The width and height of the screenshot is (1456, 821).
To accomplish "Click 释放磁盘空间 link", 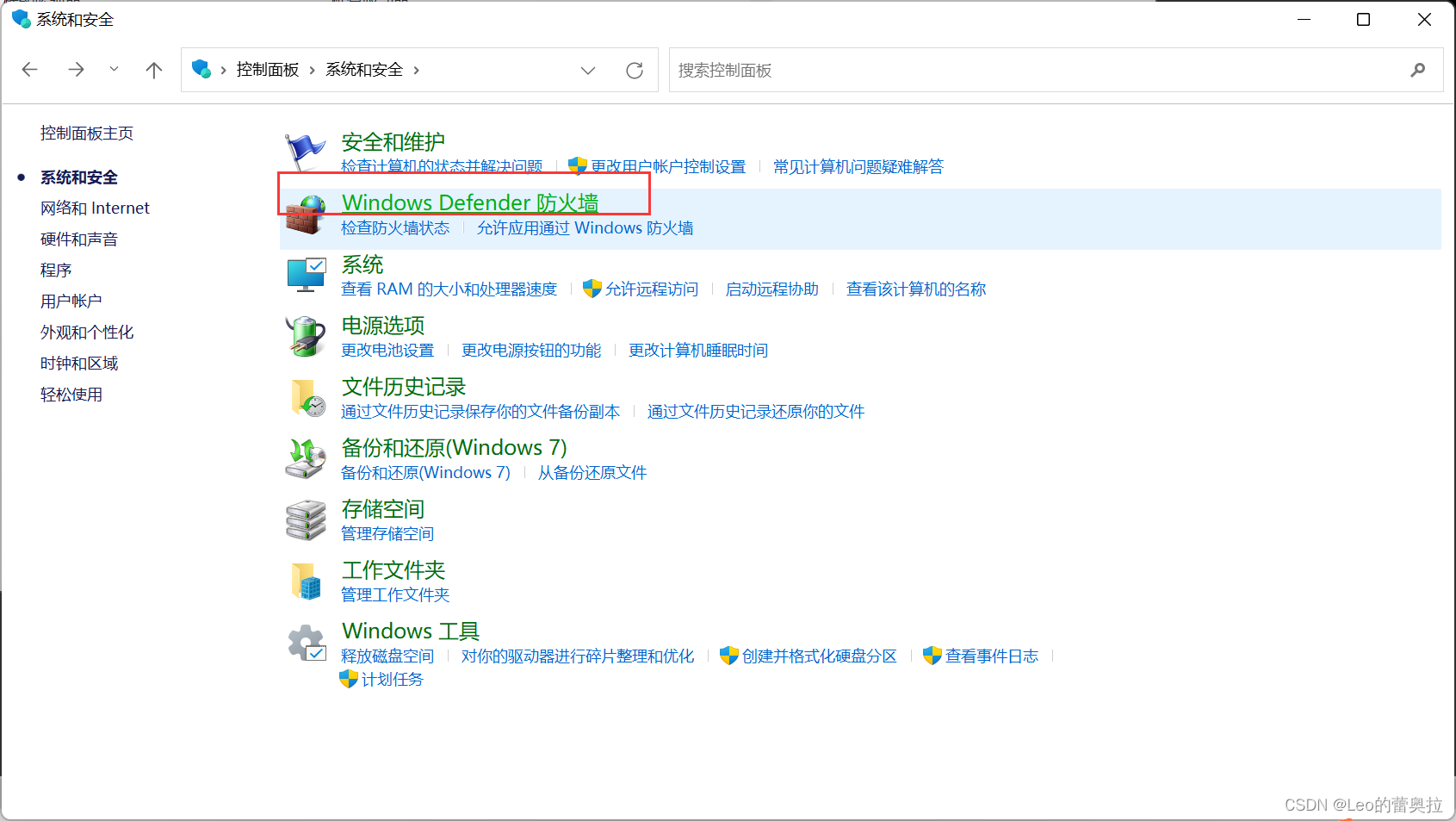I will click(x=387, y=656).
